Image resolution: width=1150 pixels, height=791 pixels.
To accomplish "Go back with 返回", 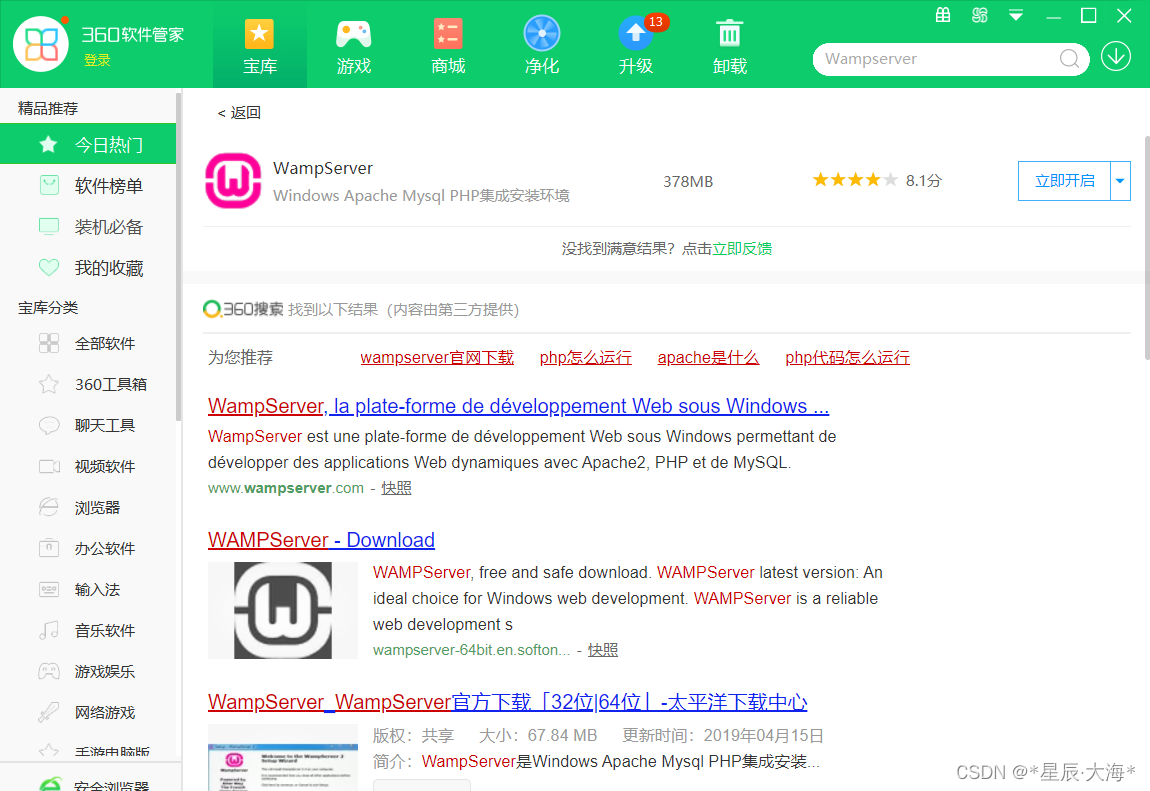I will [x=239, y=112].
